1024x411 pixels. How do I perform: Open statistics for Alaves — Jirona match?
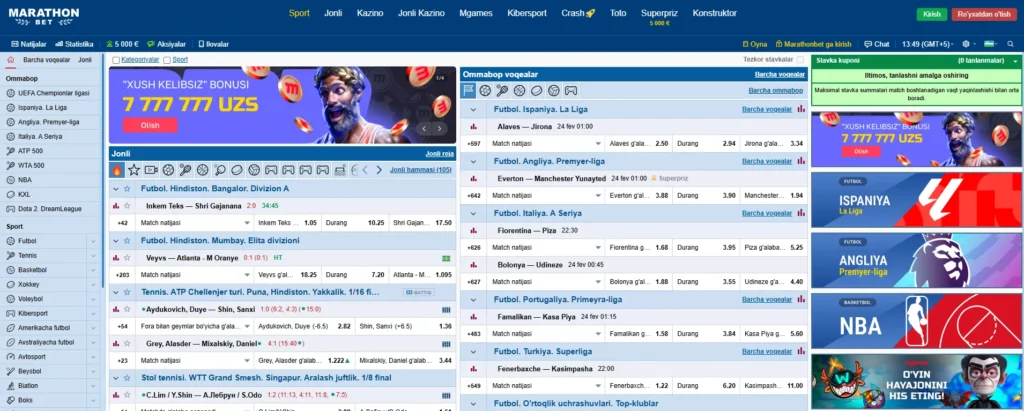(x=473, y=126)
